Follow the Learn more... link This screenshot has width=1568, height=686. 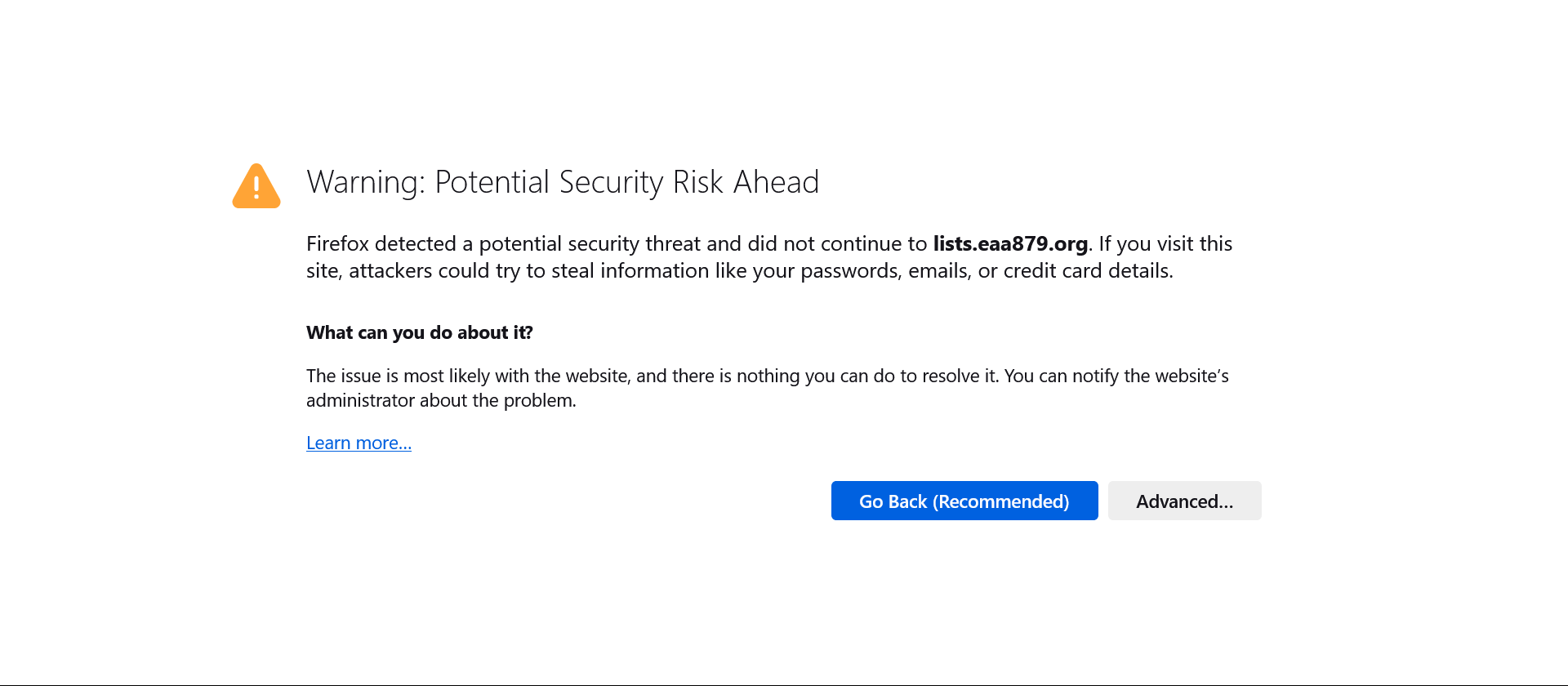(x=359, y=443)
